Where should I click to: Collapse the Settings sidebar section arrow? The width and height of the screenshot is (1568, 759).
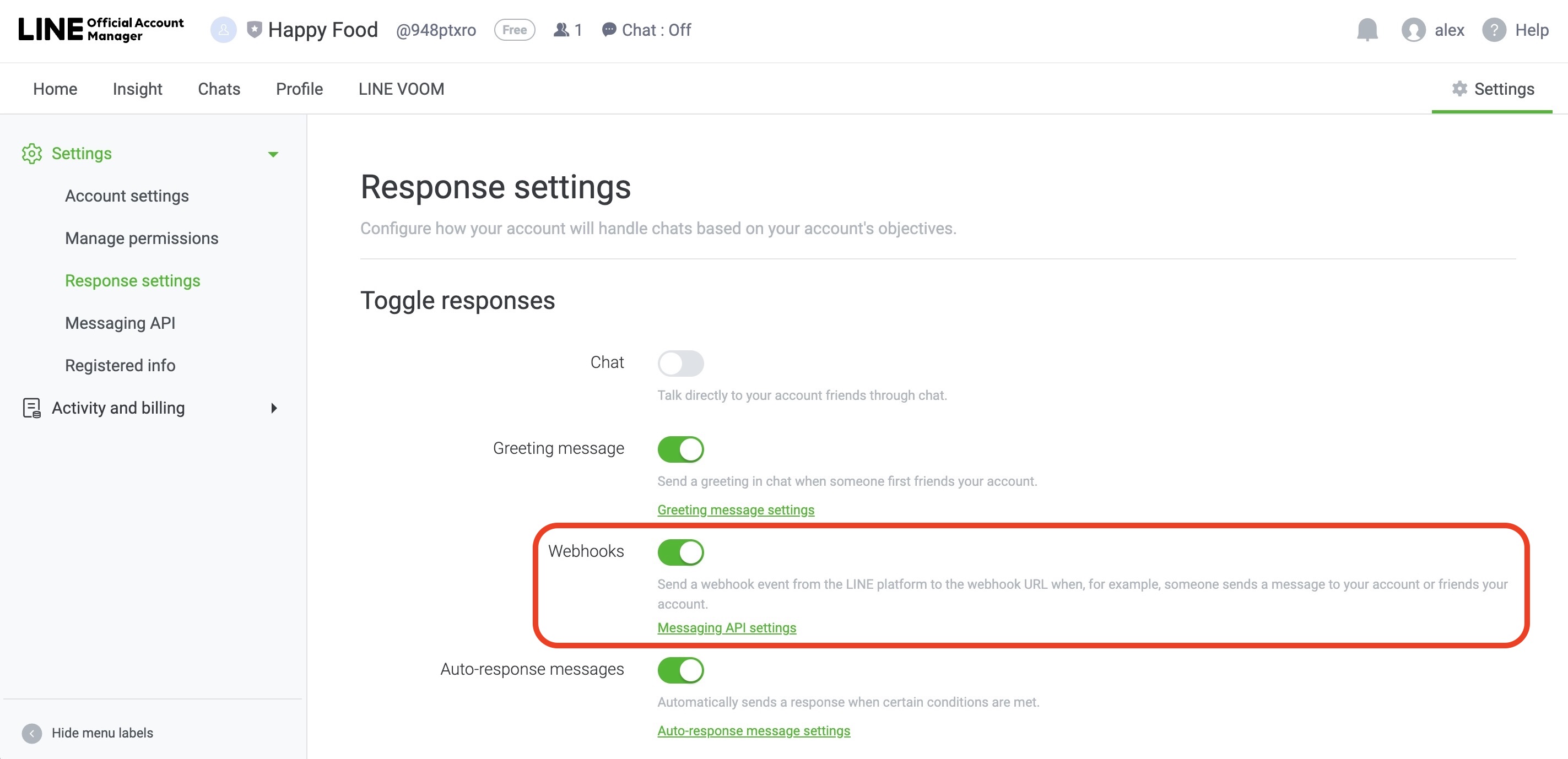pos(273,154)
